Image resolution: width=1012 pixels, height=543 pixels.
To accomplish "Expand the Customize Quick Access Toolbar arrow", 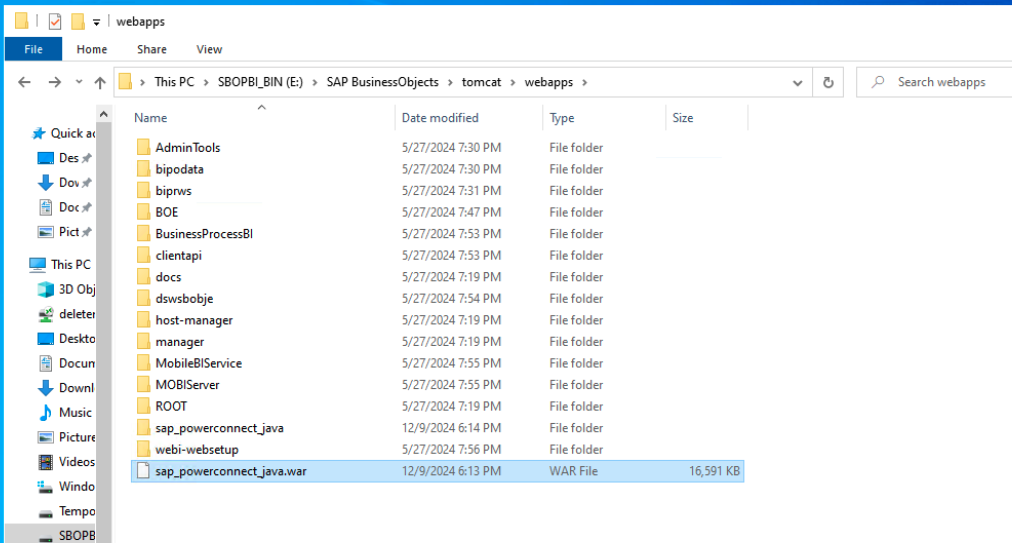I will 96,22.
